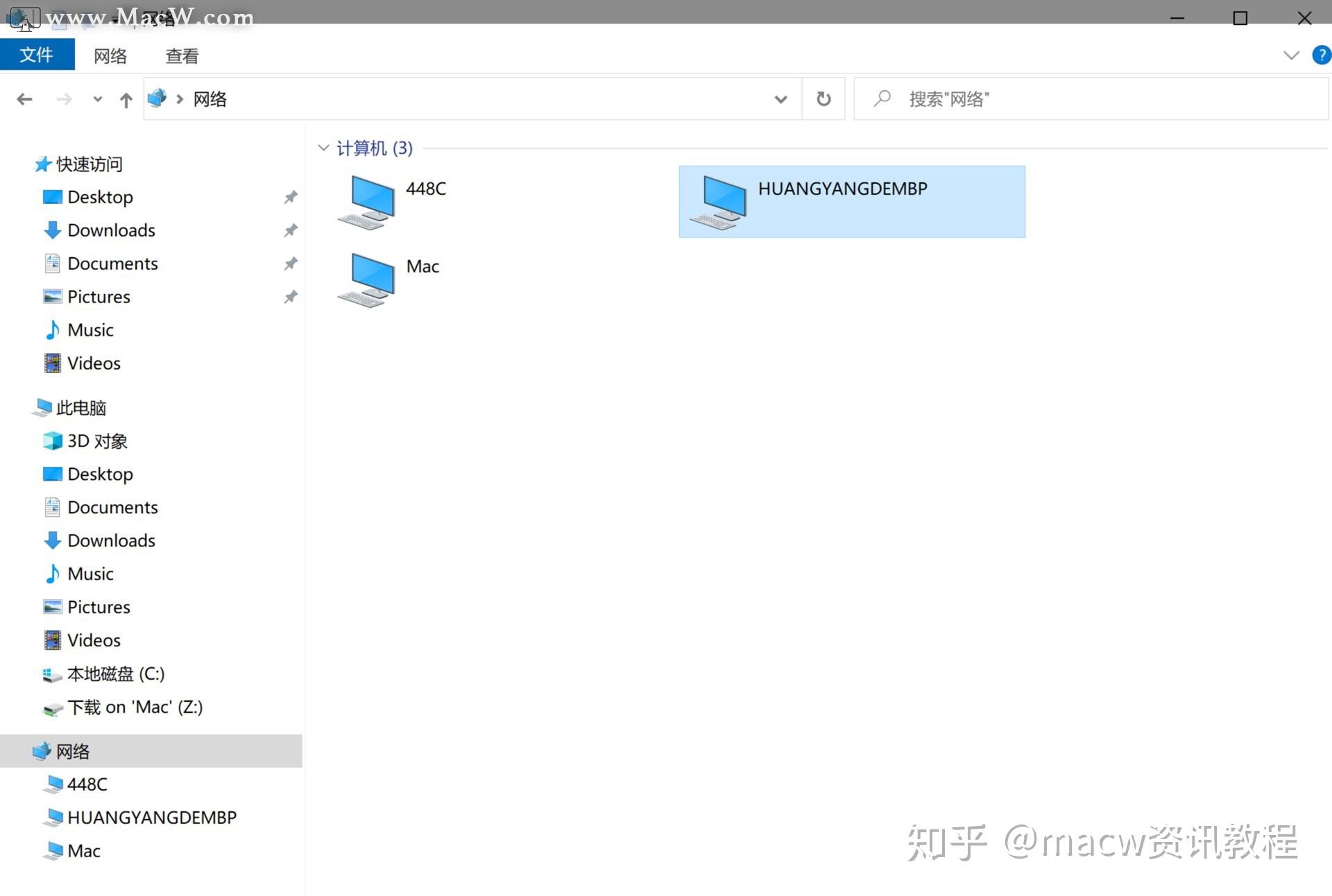Click the 搜索"网络" search box
Screen dimensions: 1332x896
point(1091,99)
